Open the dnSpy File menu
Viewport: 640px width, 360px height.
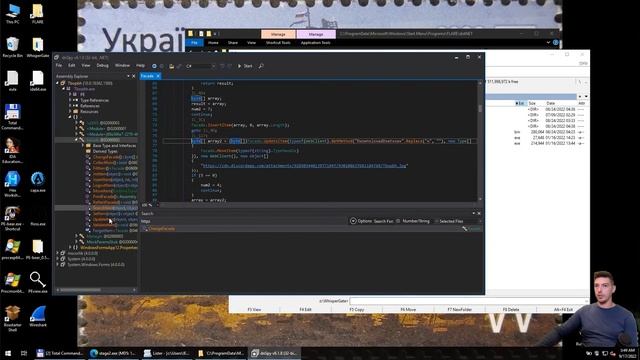click(59, 65)
